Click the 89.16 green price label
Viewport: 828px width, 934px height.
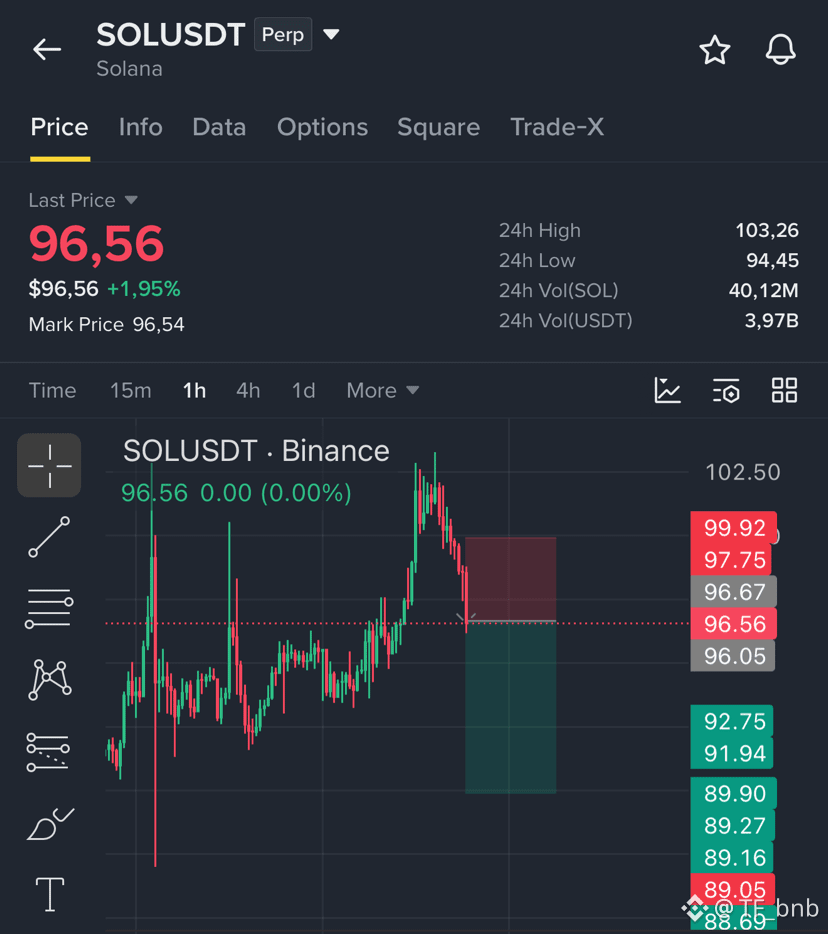click(732, 857)
